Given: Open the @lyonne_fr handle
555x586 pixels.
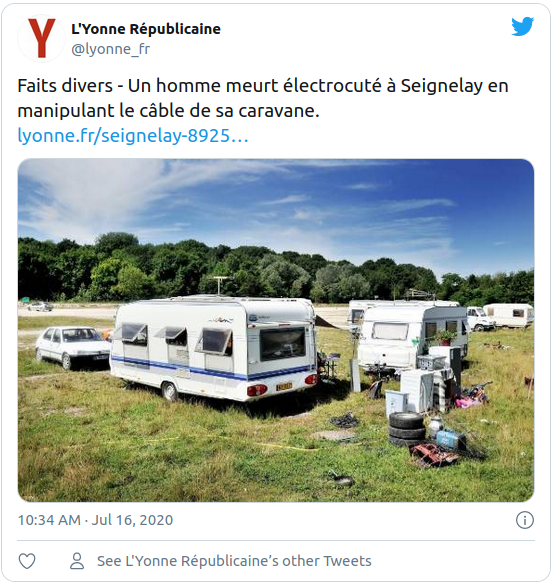Looking at the screenshot, I should [110, 49].
